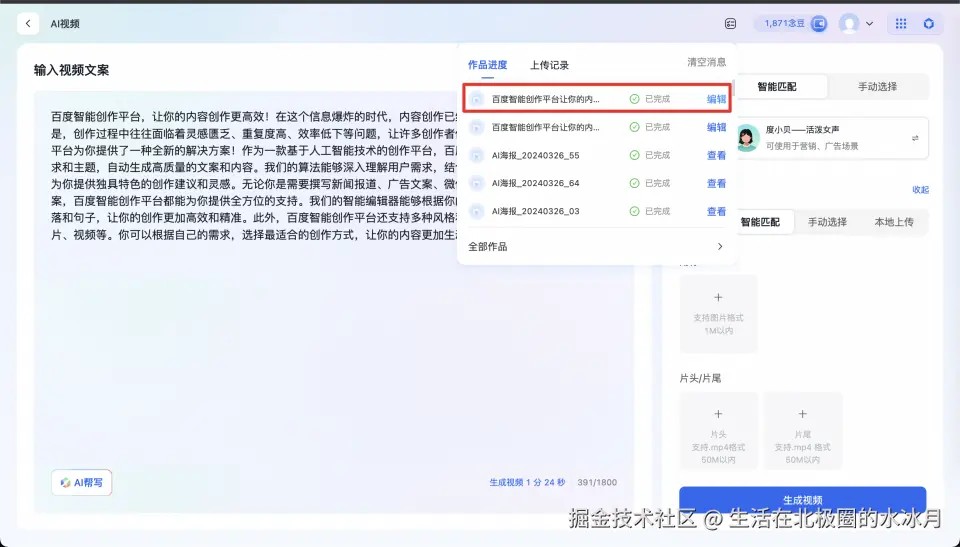Select the lower 智能匹配 material tab
This screenshot has width=960, height=547.
760,222
